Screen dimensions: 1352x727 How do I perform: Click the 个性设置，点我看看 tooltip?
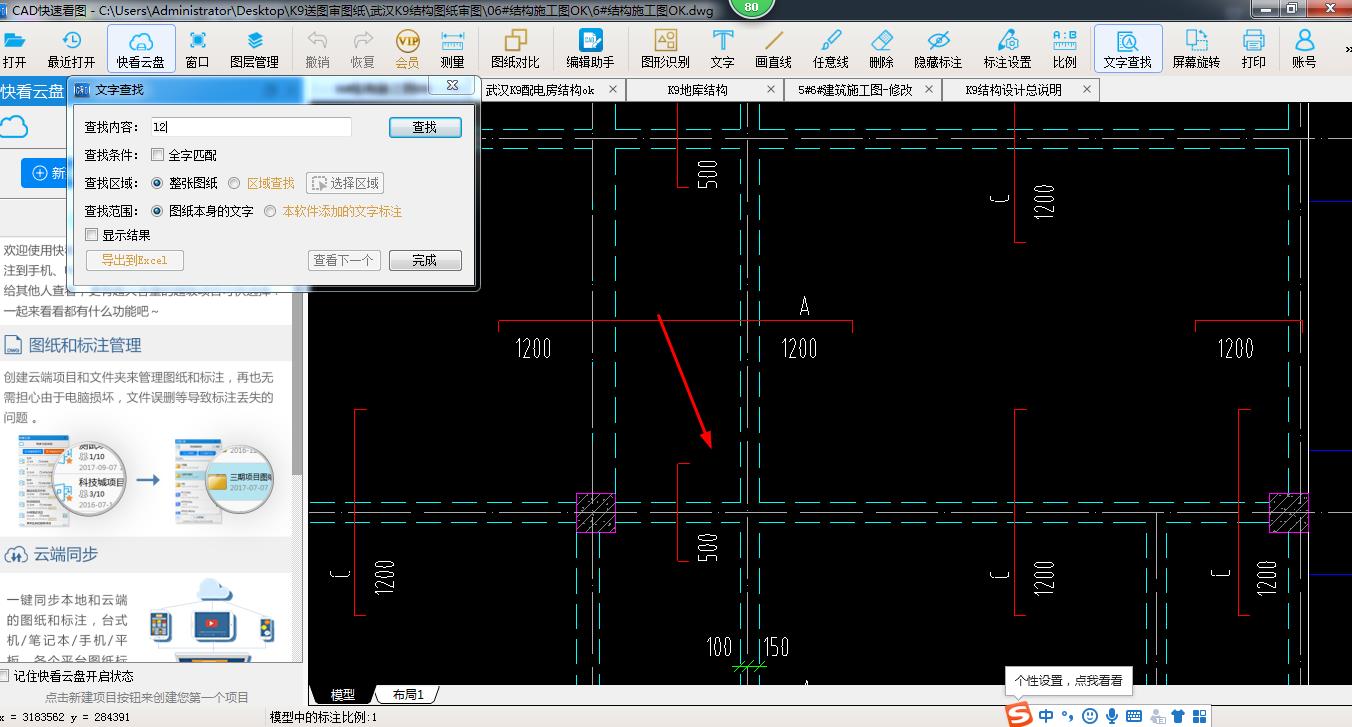[1068, 680]
